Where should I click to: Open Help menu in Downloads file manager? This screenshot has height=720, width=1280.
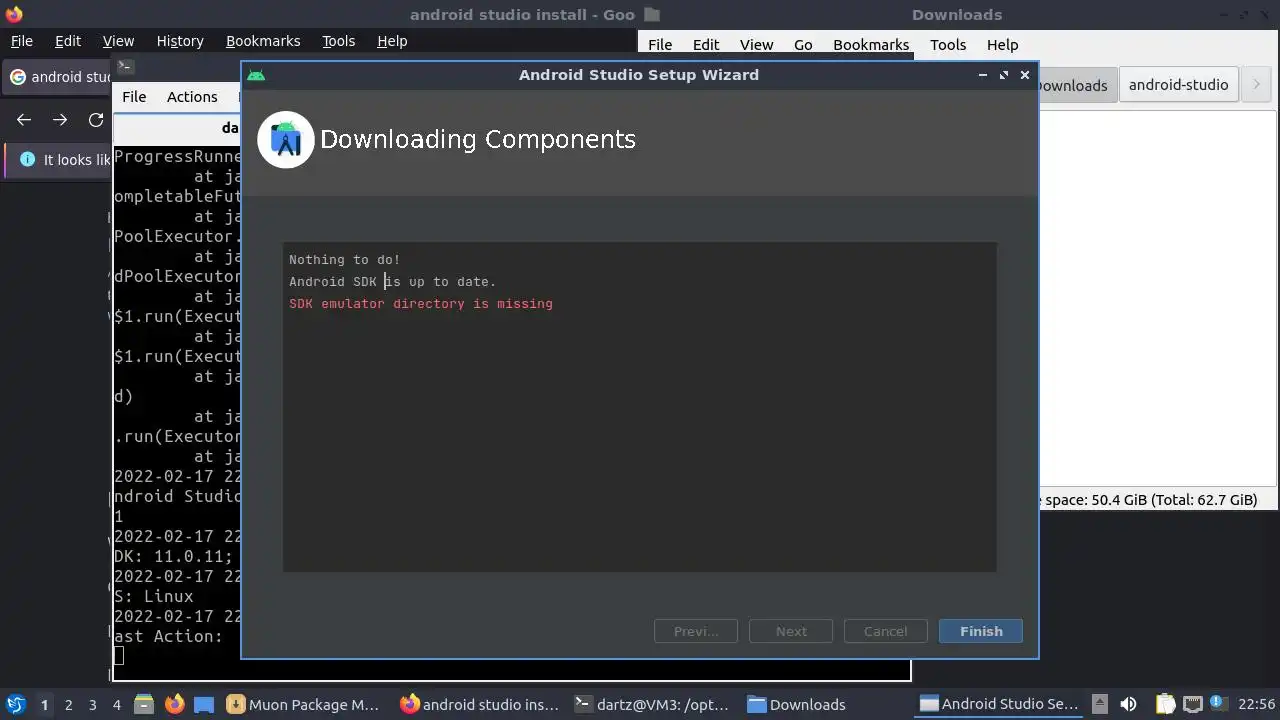tap(1002, 44)
